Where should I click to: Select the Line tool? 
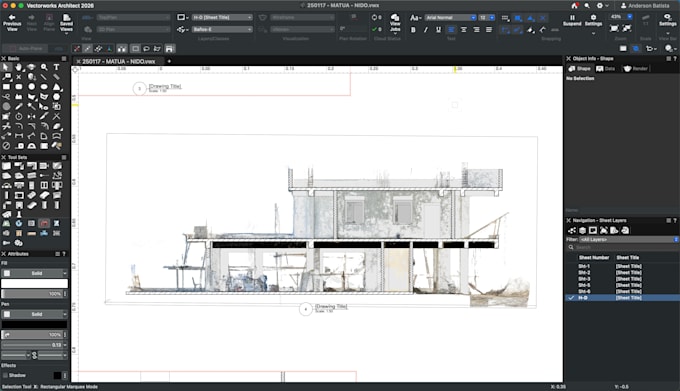(44, 77)
